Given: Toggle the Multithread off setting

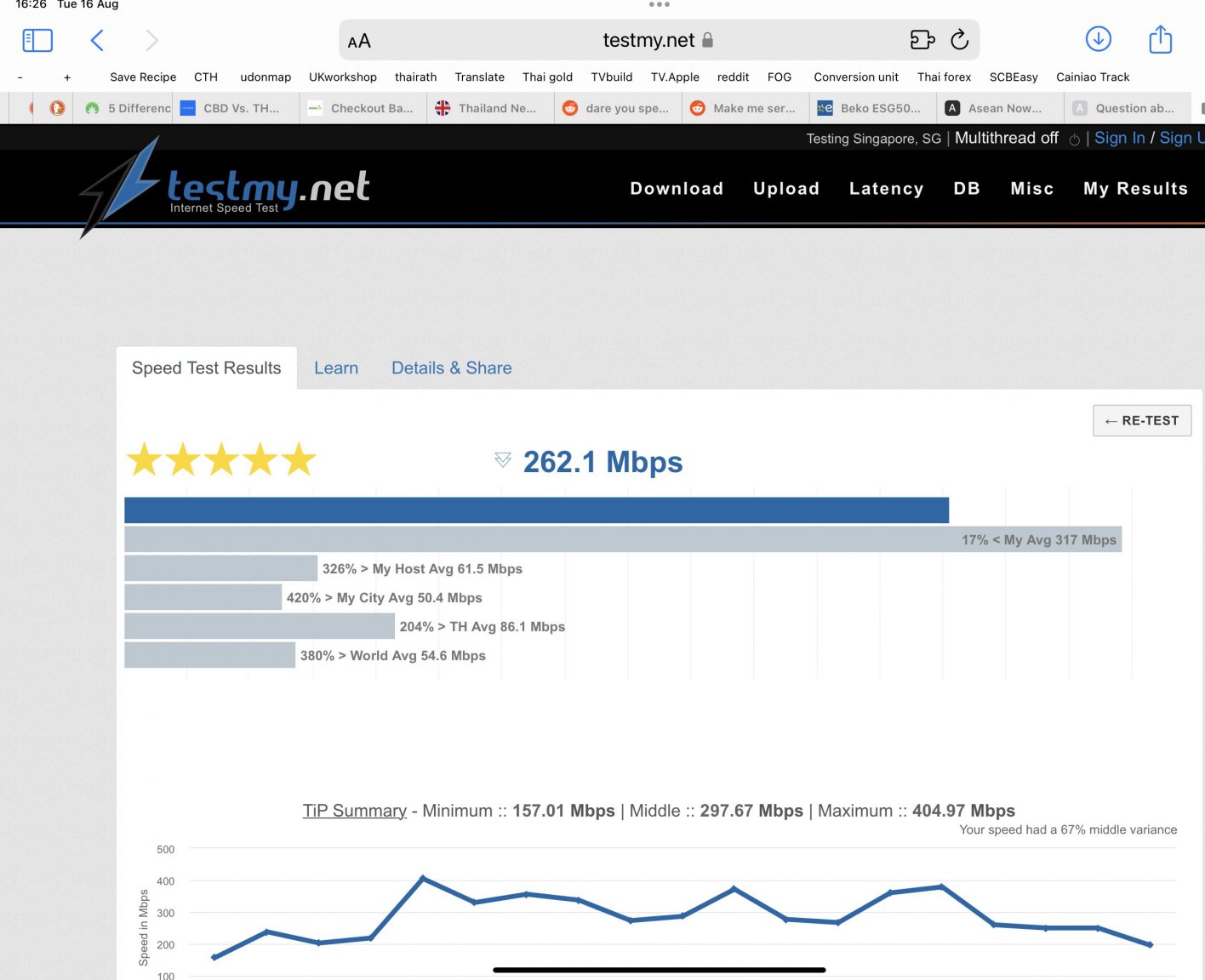Looking at the screenshot, I should pos(1007,138).
